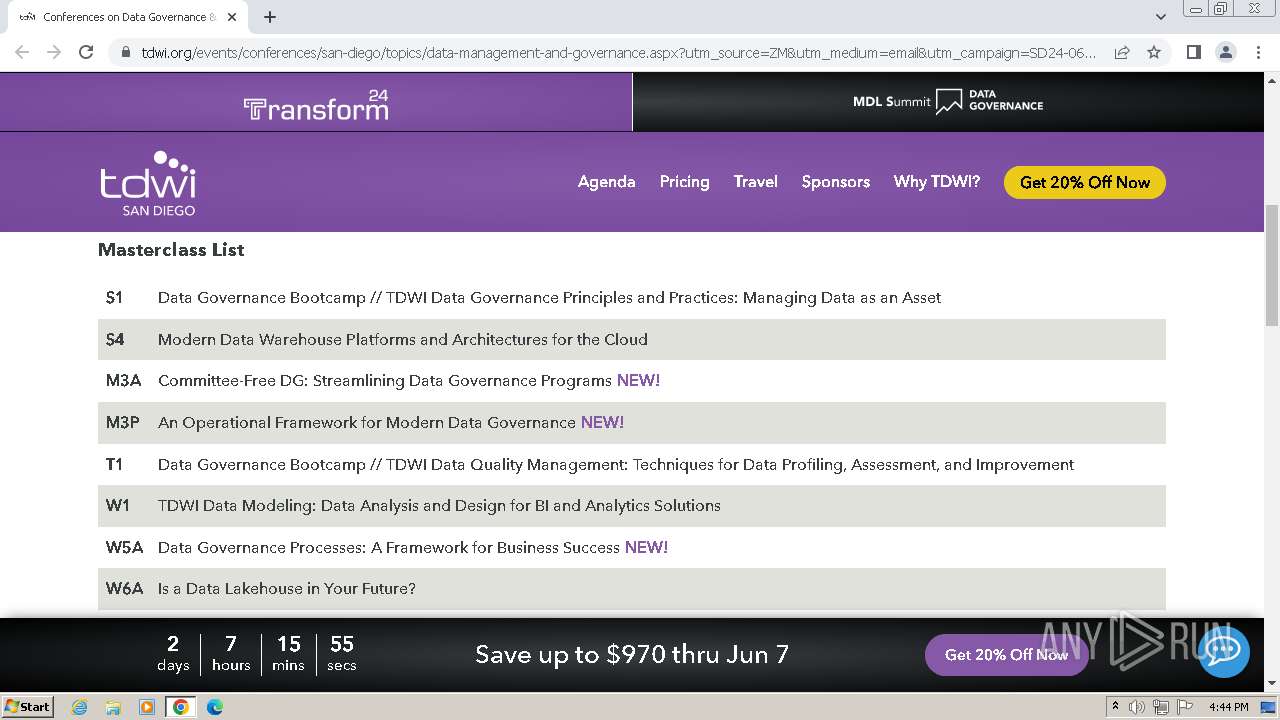Open W5A Data Governance Processes masterclass
1280x720 pixels.
tap(389, 548)
